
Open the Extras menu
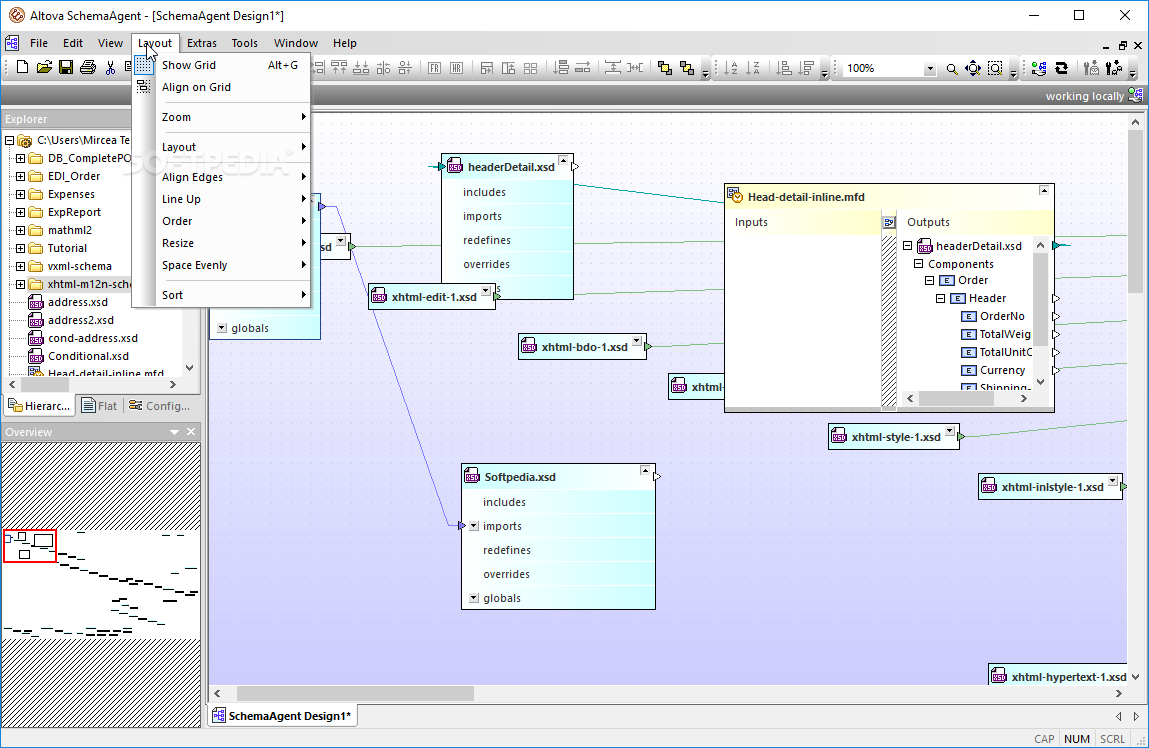coord(202,43)
